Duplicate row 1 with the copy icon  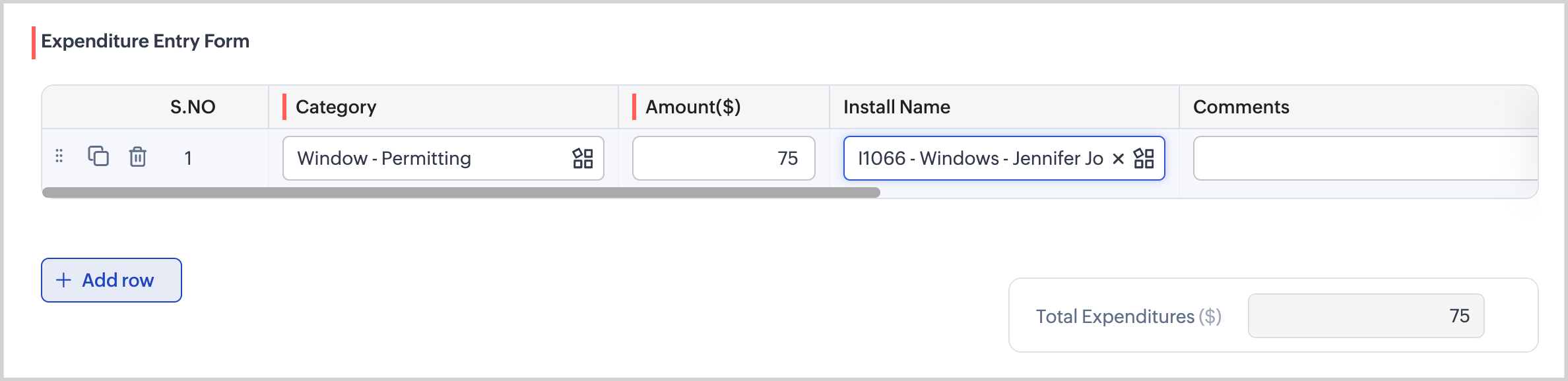click(x=98, y=156)
